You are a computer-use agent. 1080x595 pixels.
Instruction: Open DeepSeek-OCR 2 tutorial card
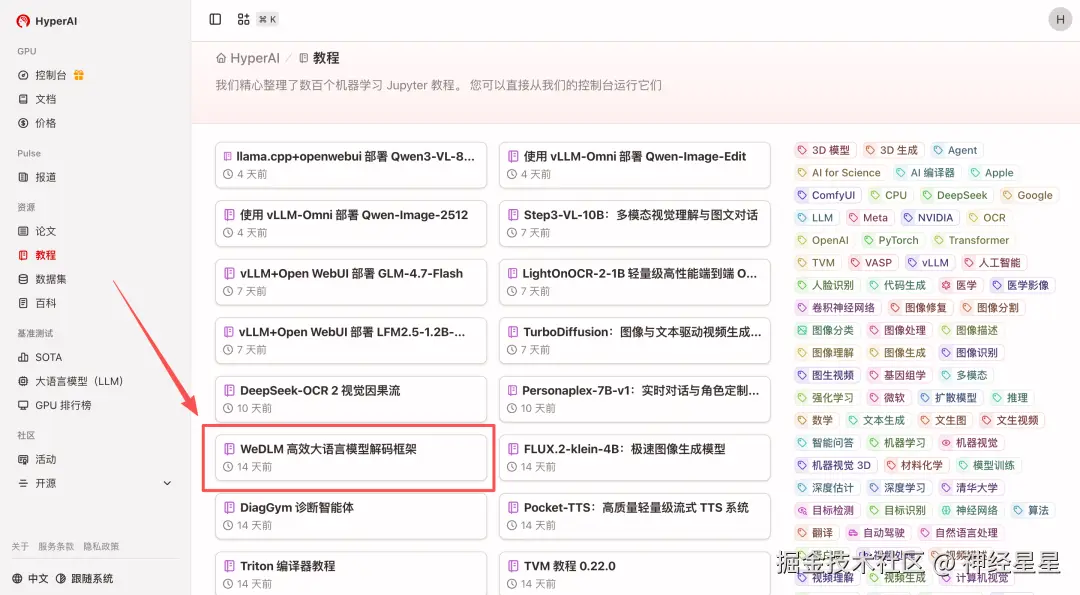coord(351,399)
